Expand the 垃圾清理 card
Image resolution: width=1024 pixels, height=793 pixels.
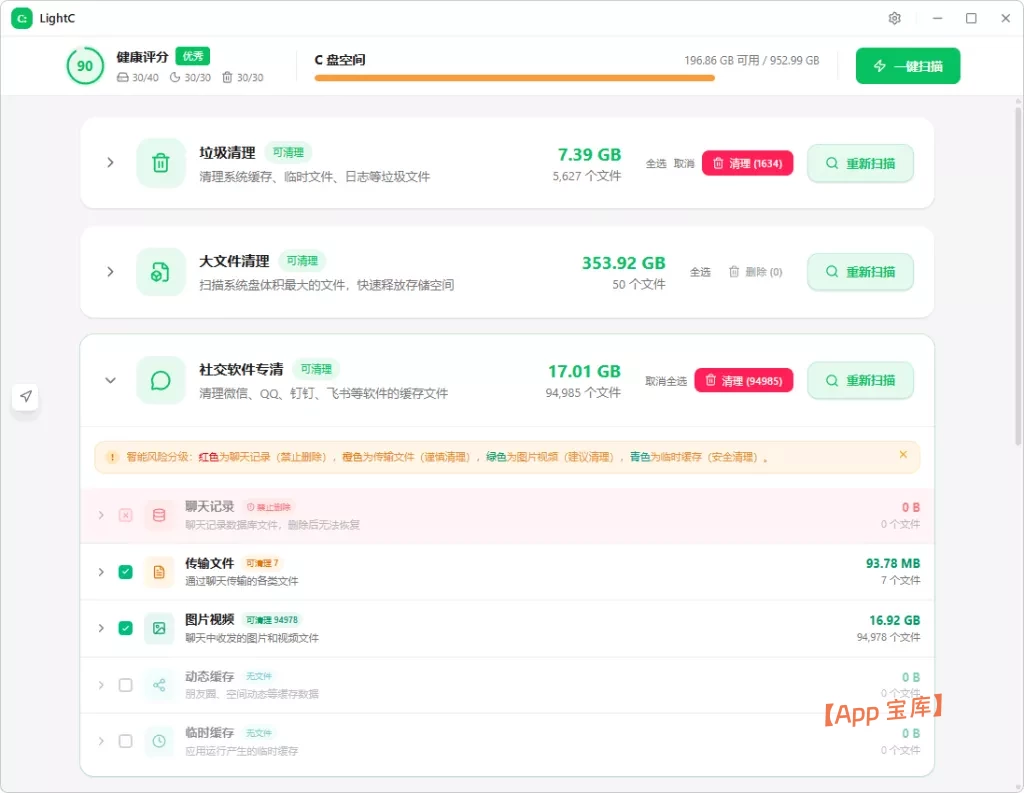[x=110, y=163]
